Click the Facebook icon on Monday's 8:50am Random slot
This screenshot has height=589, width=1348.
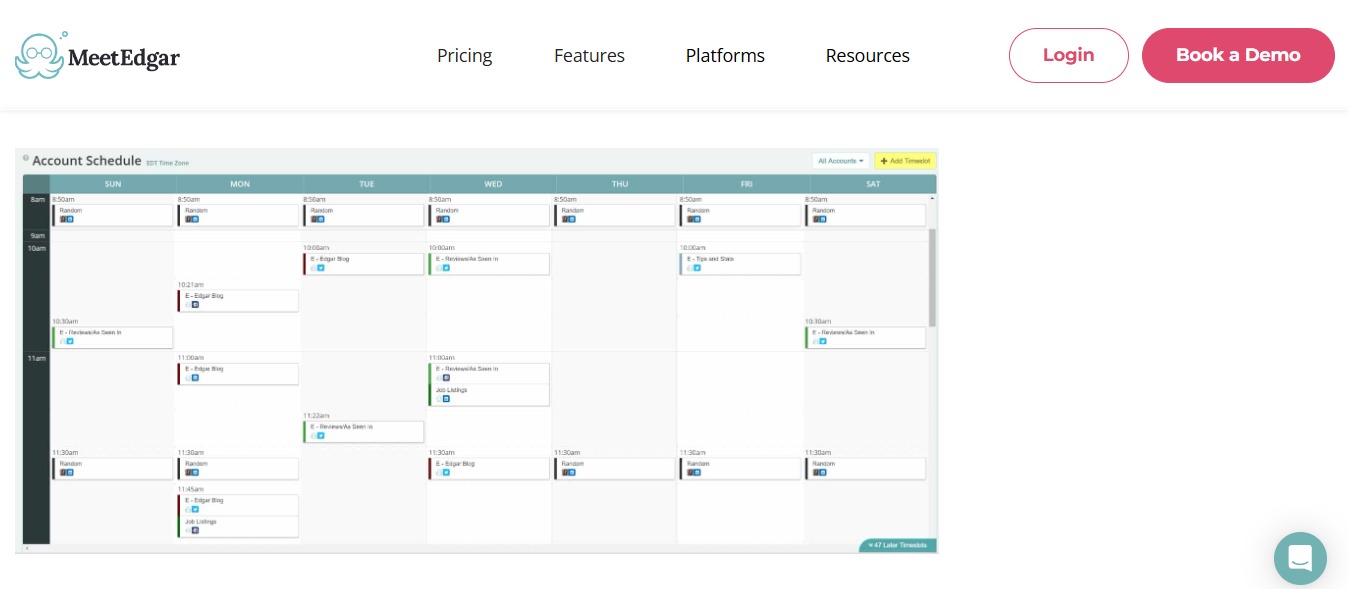(188, 219)
